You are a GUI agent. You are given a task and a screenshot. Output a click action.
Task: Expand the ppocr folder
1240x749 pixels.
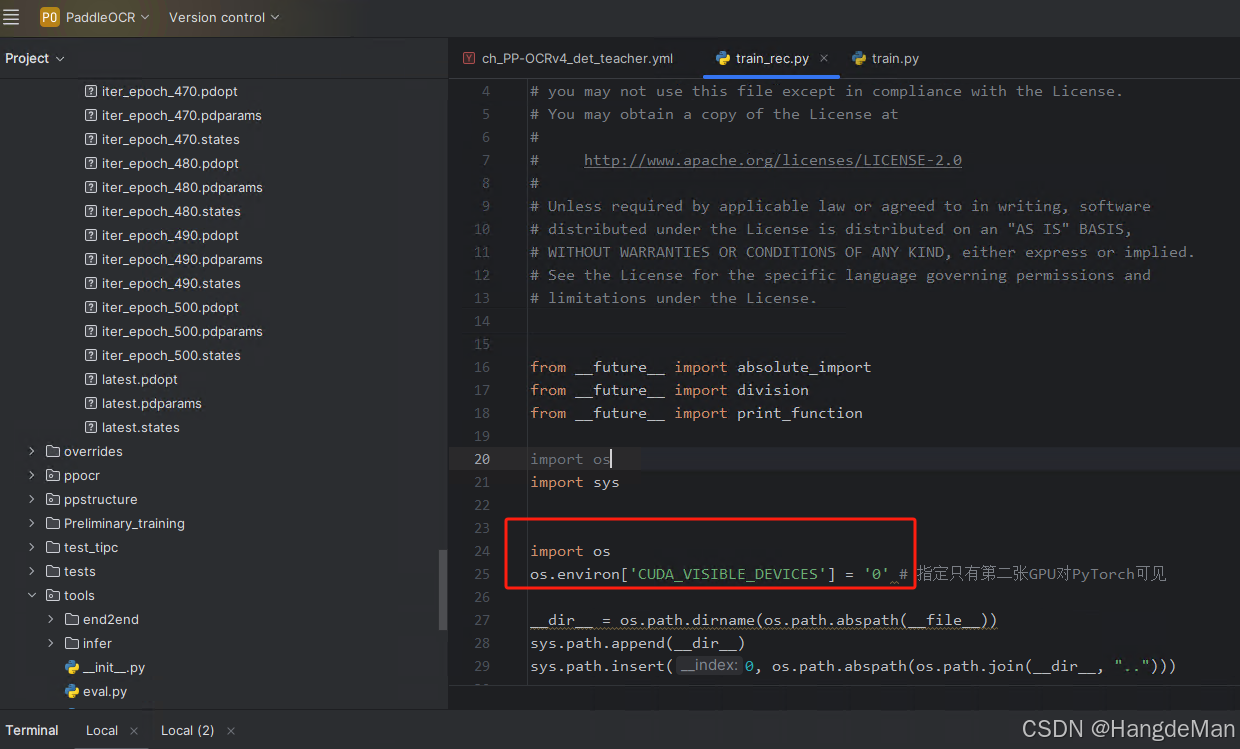pos(31,475)
